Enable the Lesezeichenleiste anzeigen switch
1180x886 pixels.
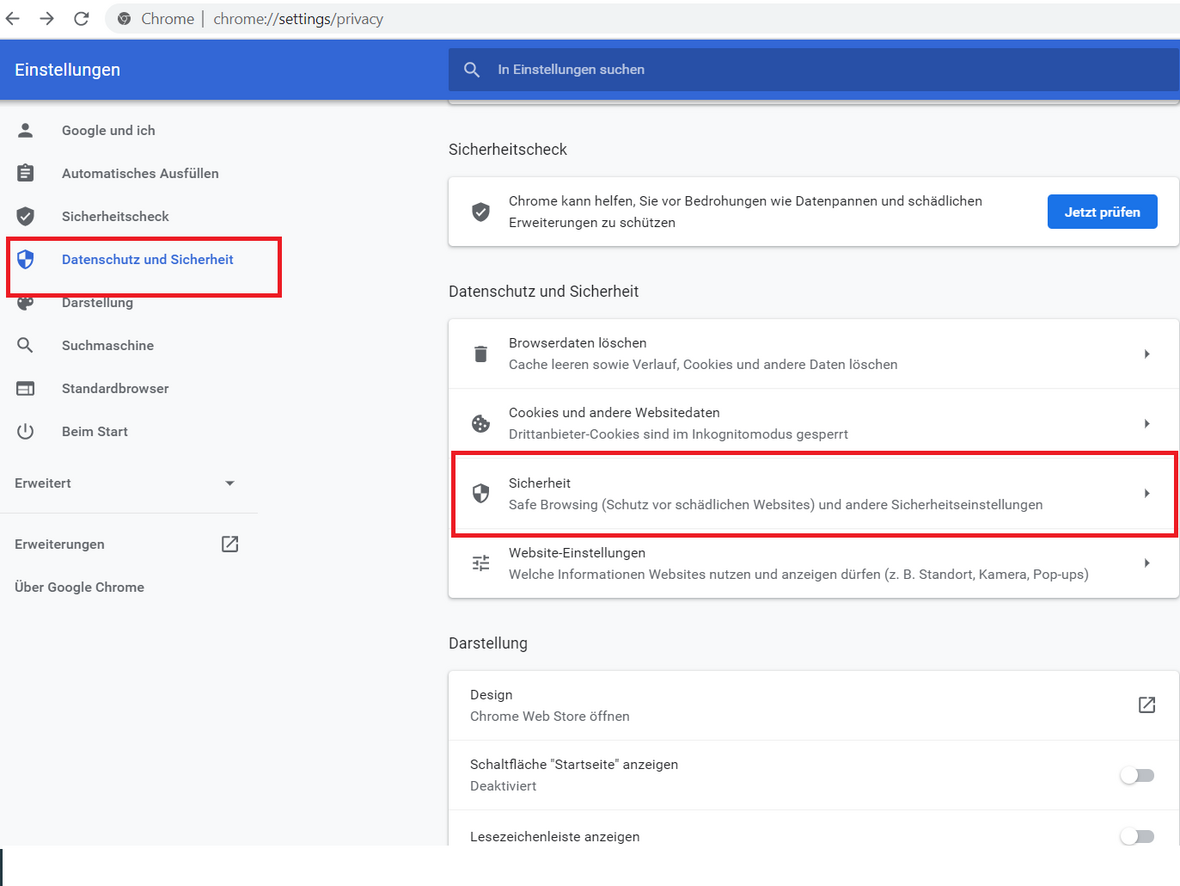click(x=1136, y=837)
